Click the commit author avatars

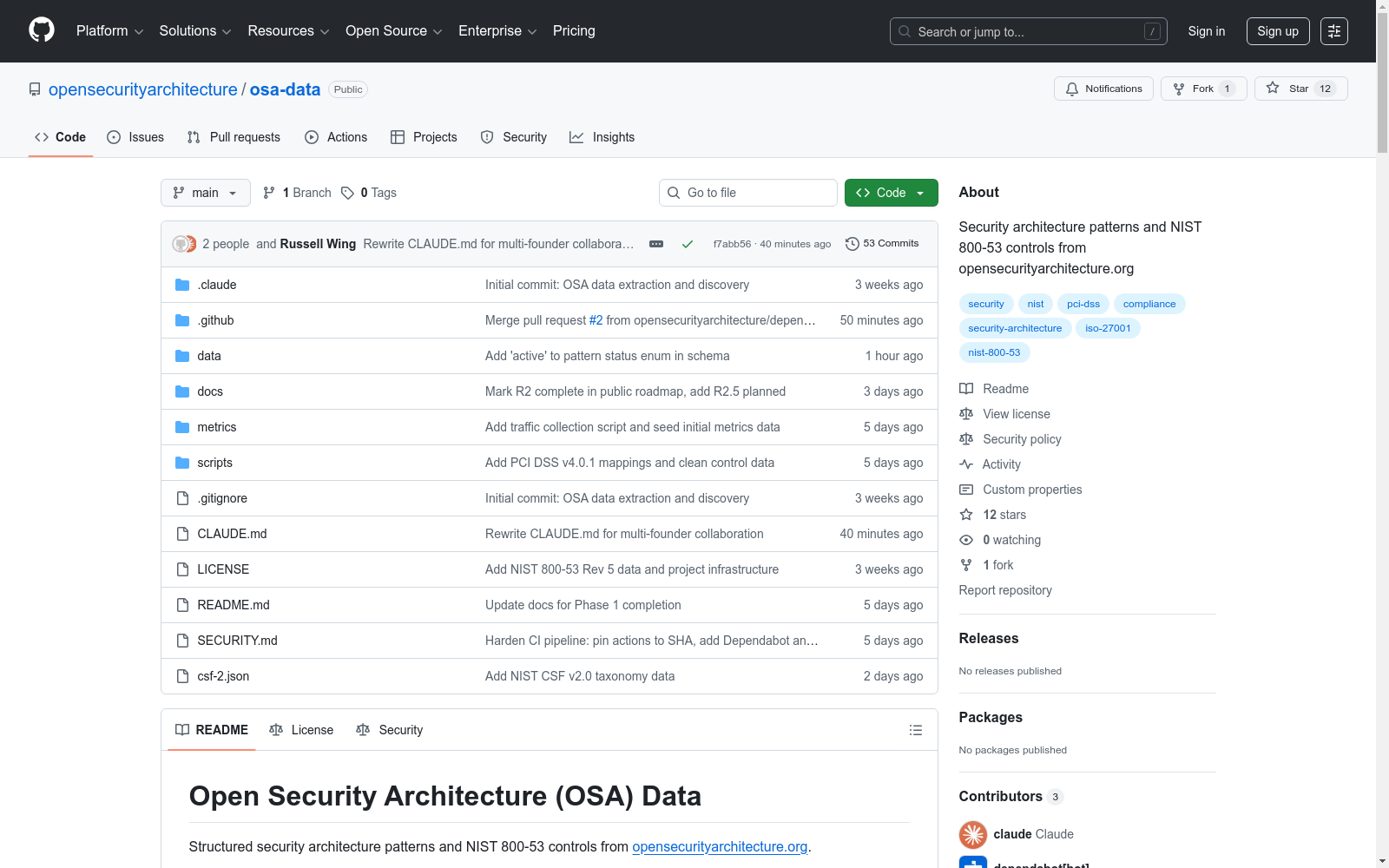[x=184, y=244]
